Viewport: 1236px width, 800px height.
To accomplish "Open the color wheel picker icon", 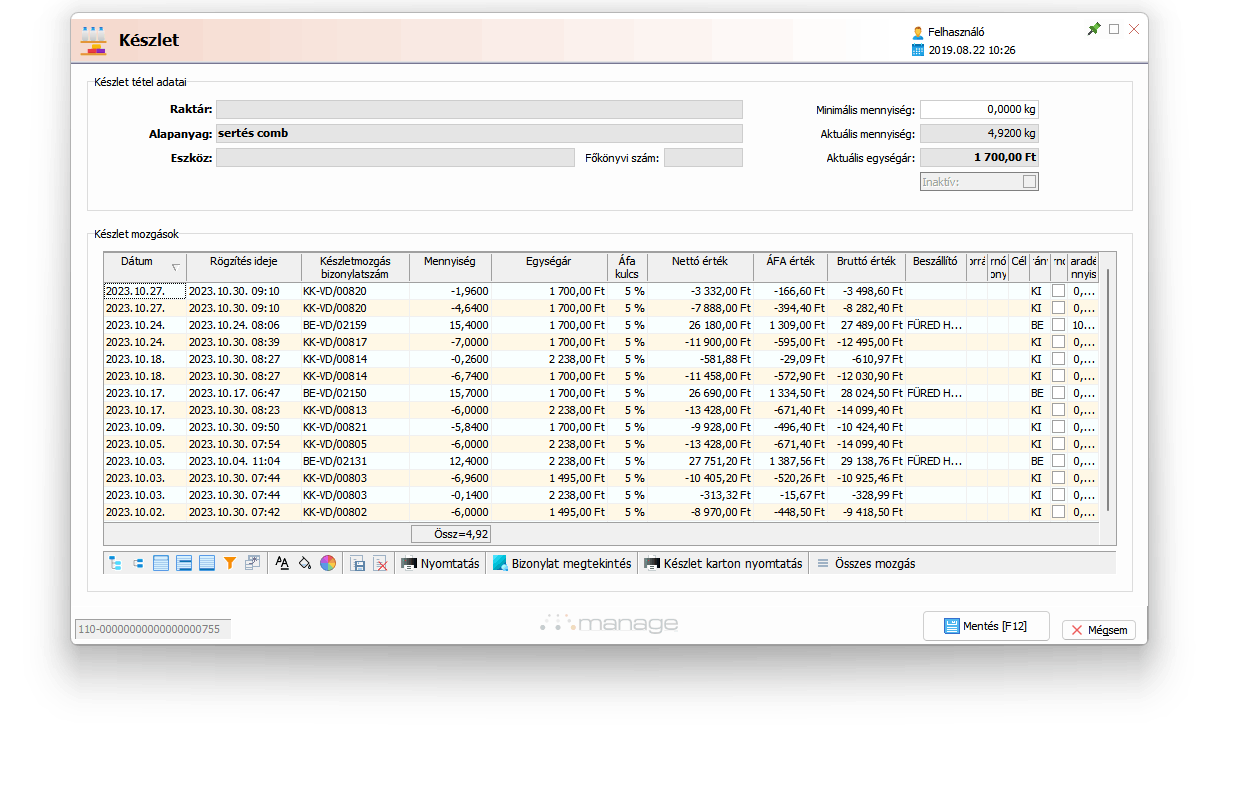I will 328,564.
